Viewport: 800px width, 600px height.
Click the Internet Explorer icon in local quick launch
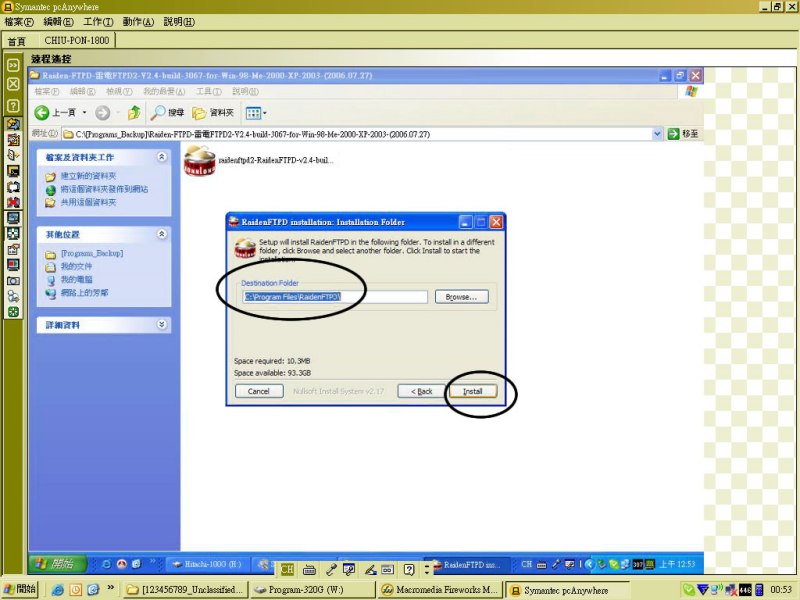(58, 590)
